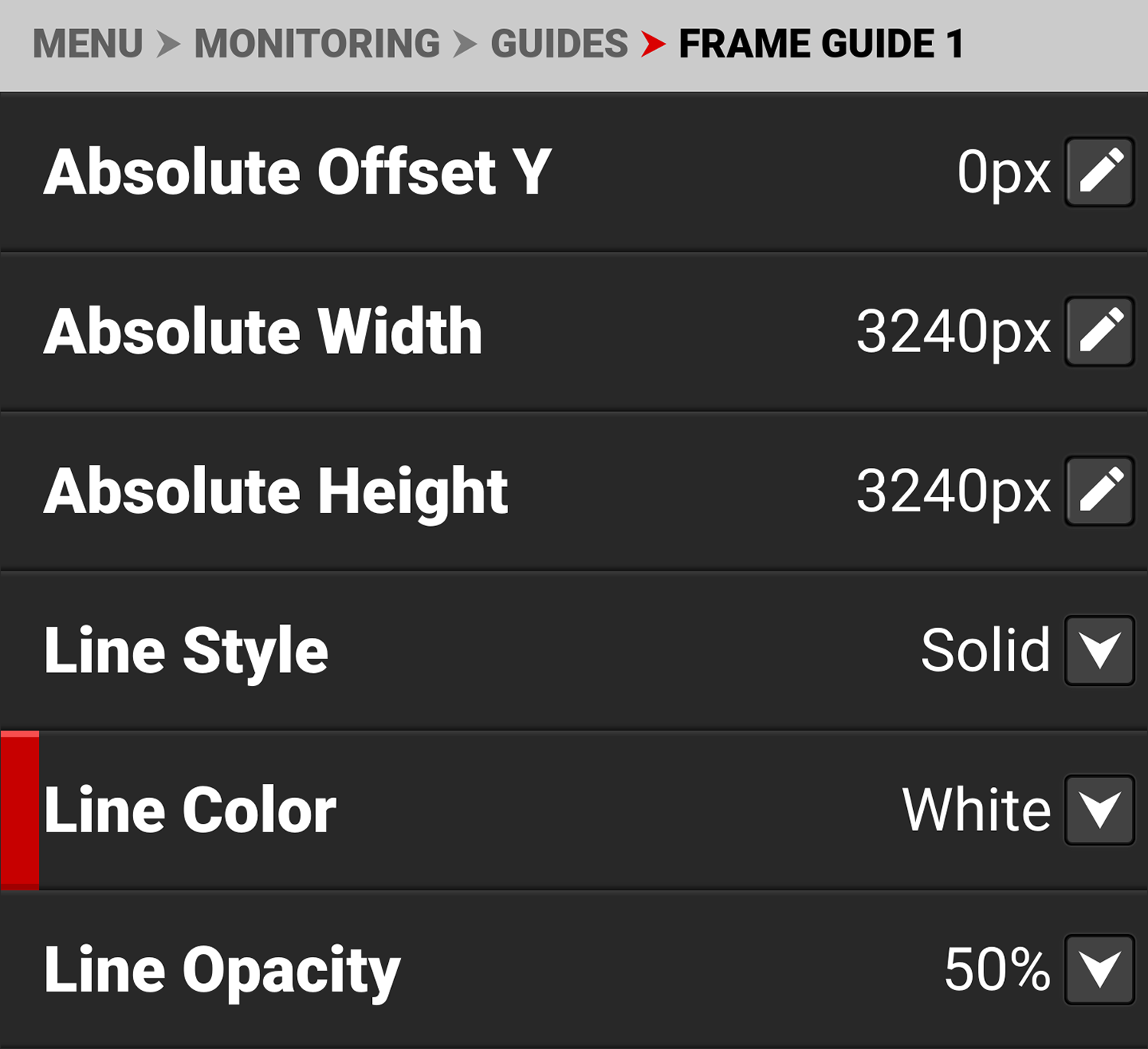Select the Absolute Width setting label
The height and width of the screenshot is (1049, 1148).
[x=263, y=332]
